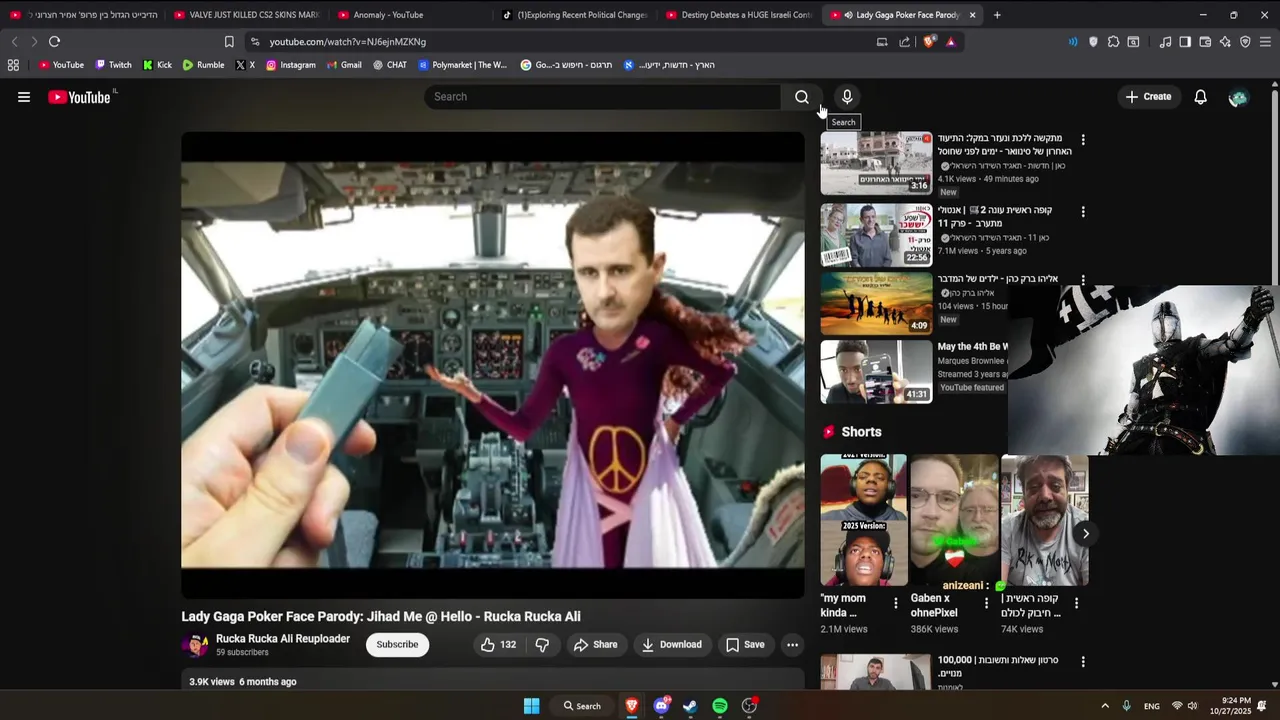Toggle the browser sidebar panel icon

[x=1185, y=42]
